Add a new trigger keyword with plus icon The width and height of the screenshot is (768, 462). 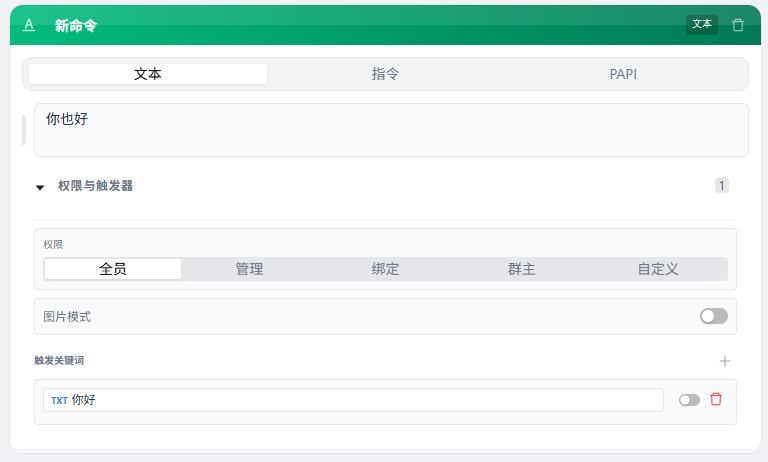click(725, 361)
